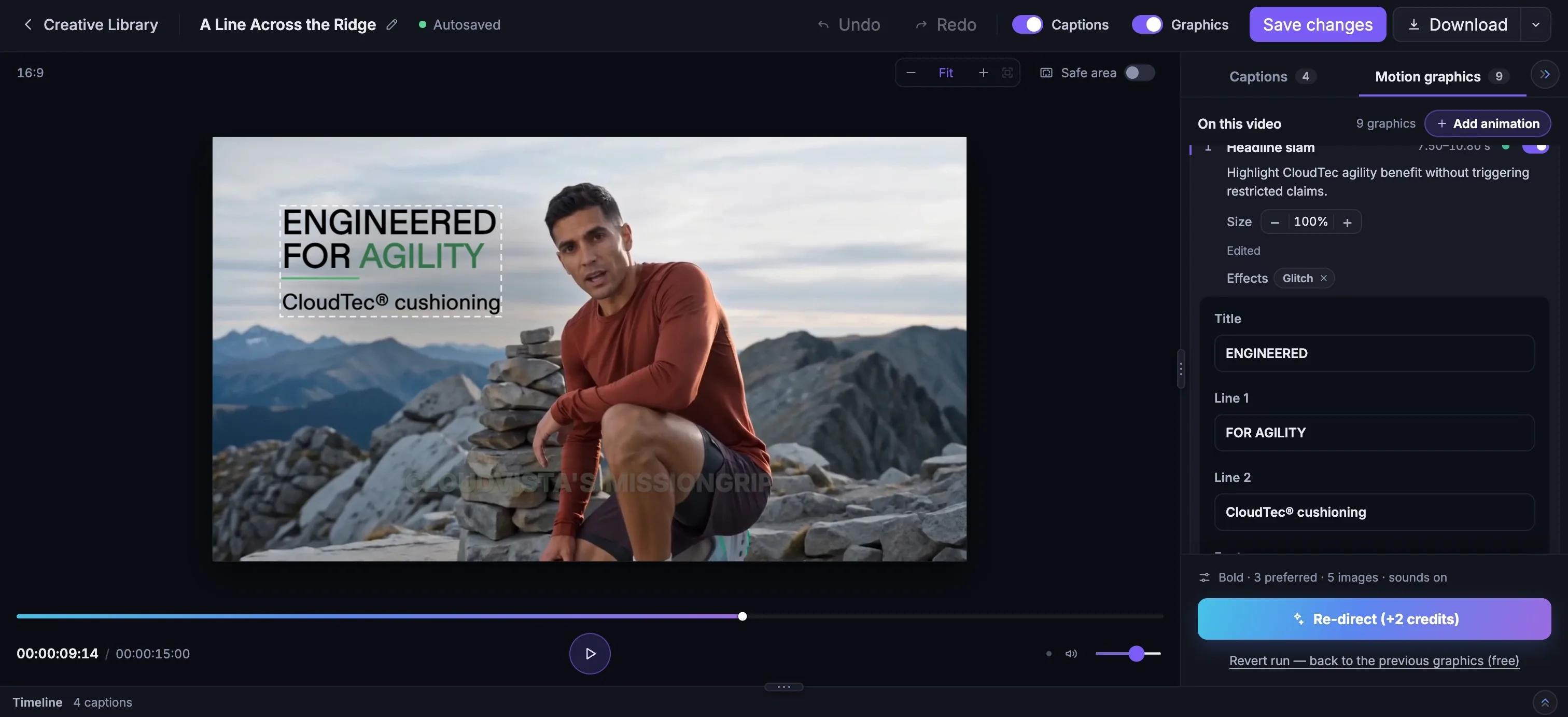Mute audio with speaker icon
The height and width of the screenshot is (717, 1568).
coord(1071,654)
